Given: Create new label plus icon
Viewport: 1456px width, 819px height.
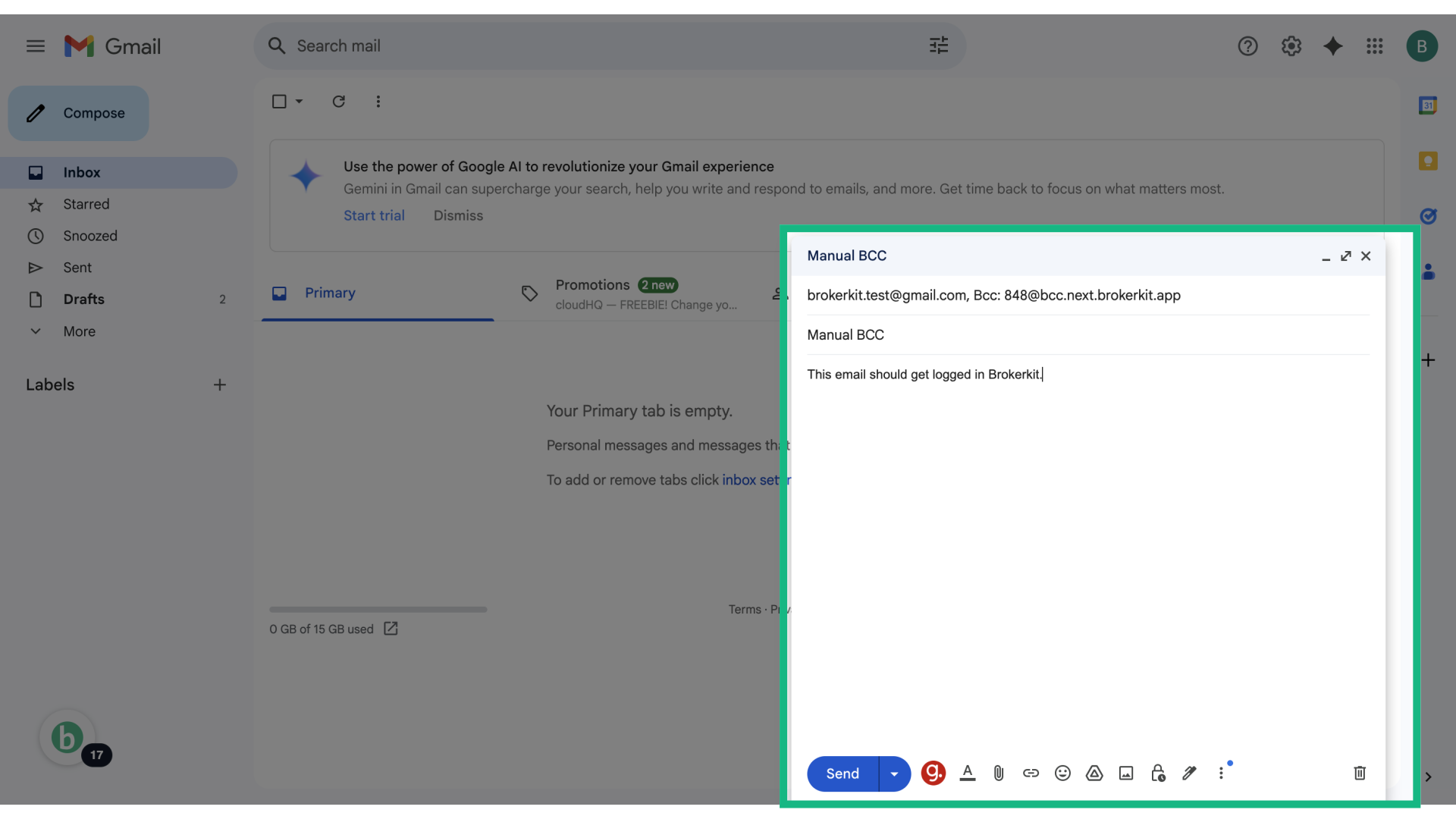Looking at the screenshot, I should click(x=220, y=385).
